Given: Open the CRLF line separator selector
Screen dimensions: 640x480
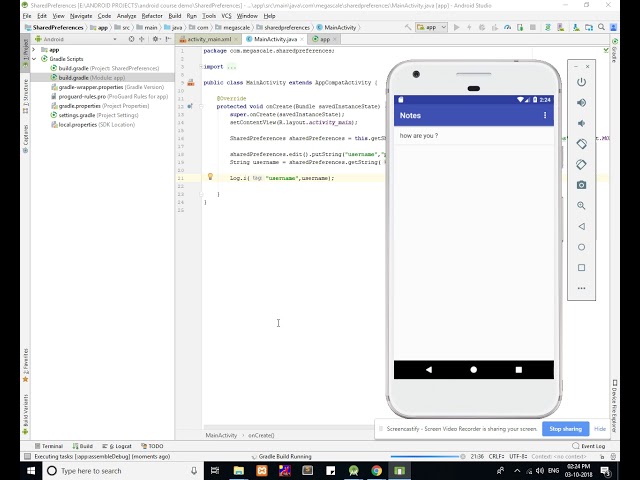Looking at the screenshot, I should [496, 456].
